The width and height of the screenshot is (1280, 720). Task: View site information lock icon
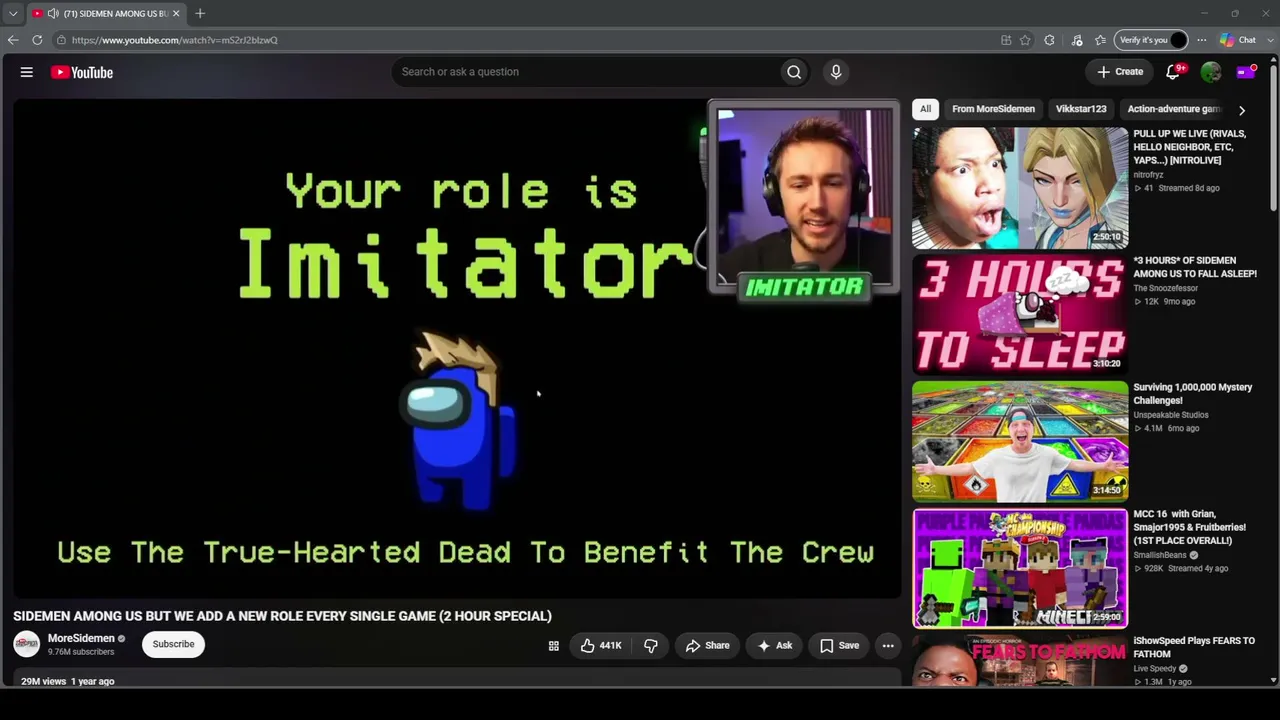point(61,40)
